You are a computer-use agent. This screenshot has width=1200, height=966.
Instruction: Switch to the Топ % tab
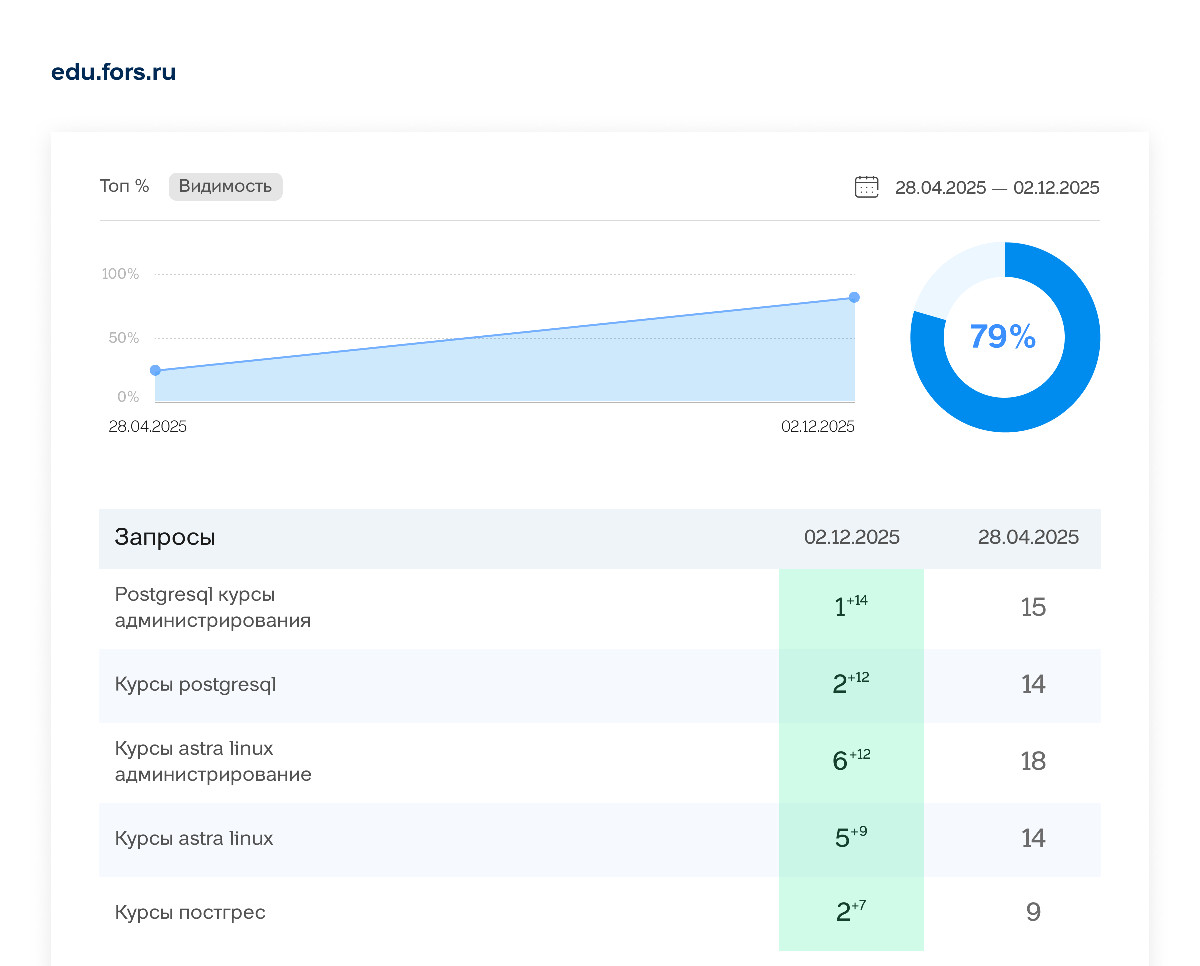click(x=124, y=187)
